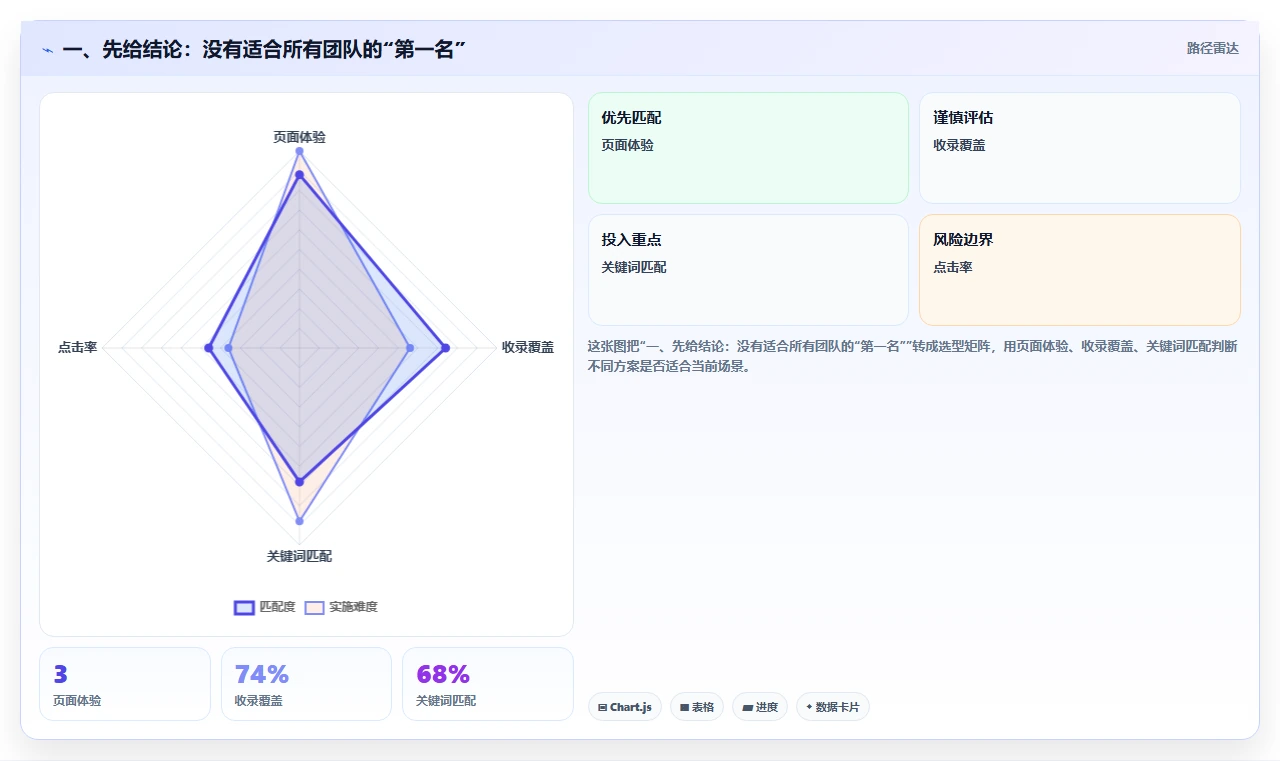The height and width of the screenshot is (761, 1280).
Task: Click the 74% 收录覆盖 stat card
Action: [x=306, y=684]
